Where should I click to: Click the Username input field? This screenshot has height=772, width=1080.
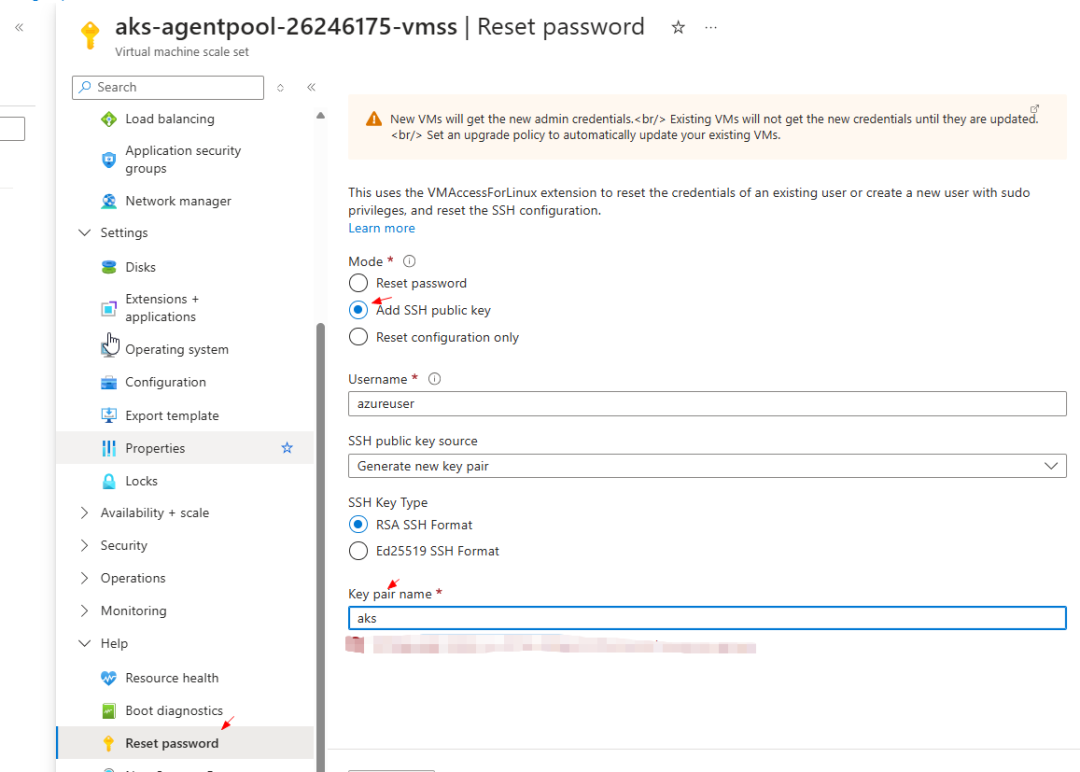(707, 404)
